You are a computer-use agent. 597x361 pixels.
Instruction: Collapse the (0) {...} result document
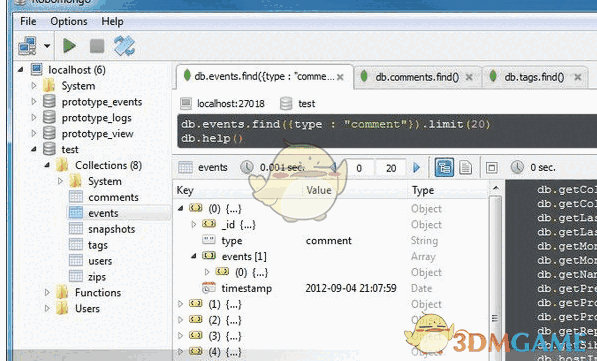coord(180,208)
